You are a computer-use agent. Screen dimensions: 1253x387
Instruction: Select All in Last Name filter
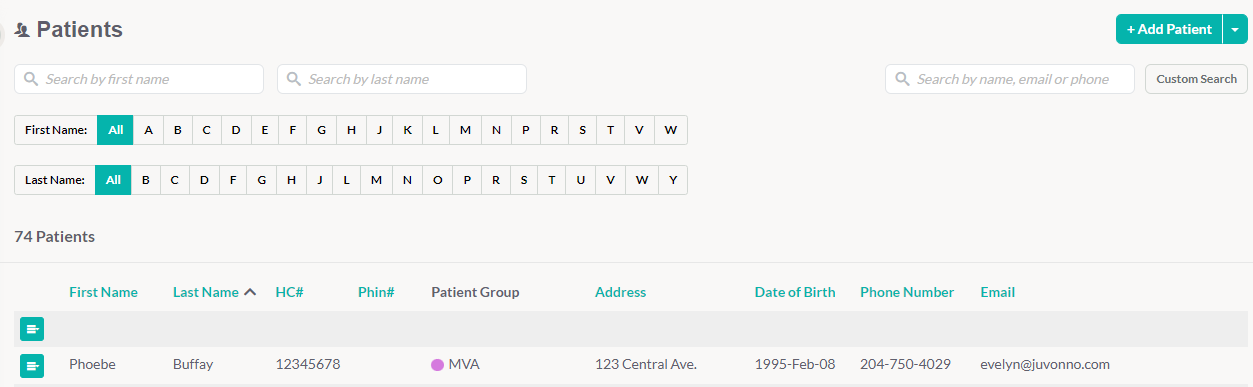pos(113,180)
